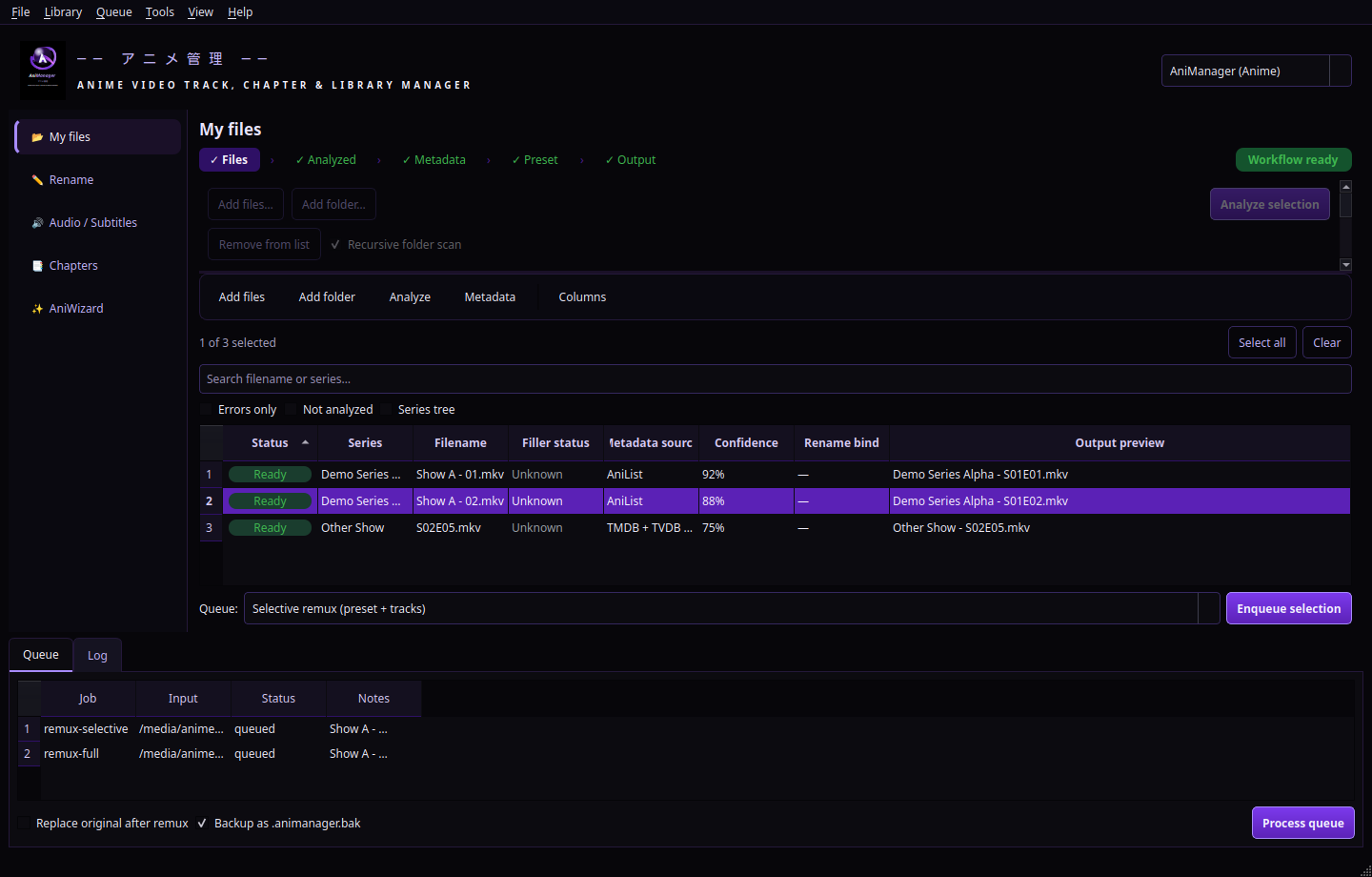Image resolution: width=1372 pixels, height=877 pixels.
Task: Sort by the Confidence column header
Action: [x=746, y=443]
